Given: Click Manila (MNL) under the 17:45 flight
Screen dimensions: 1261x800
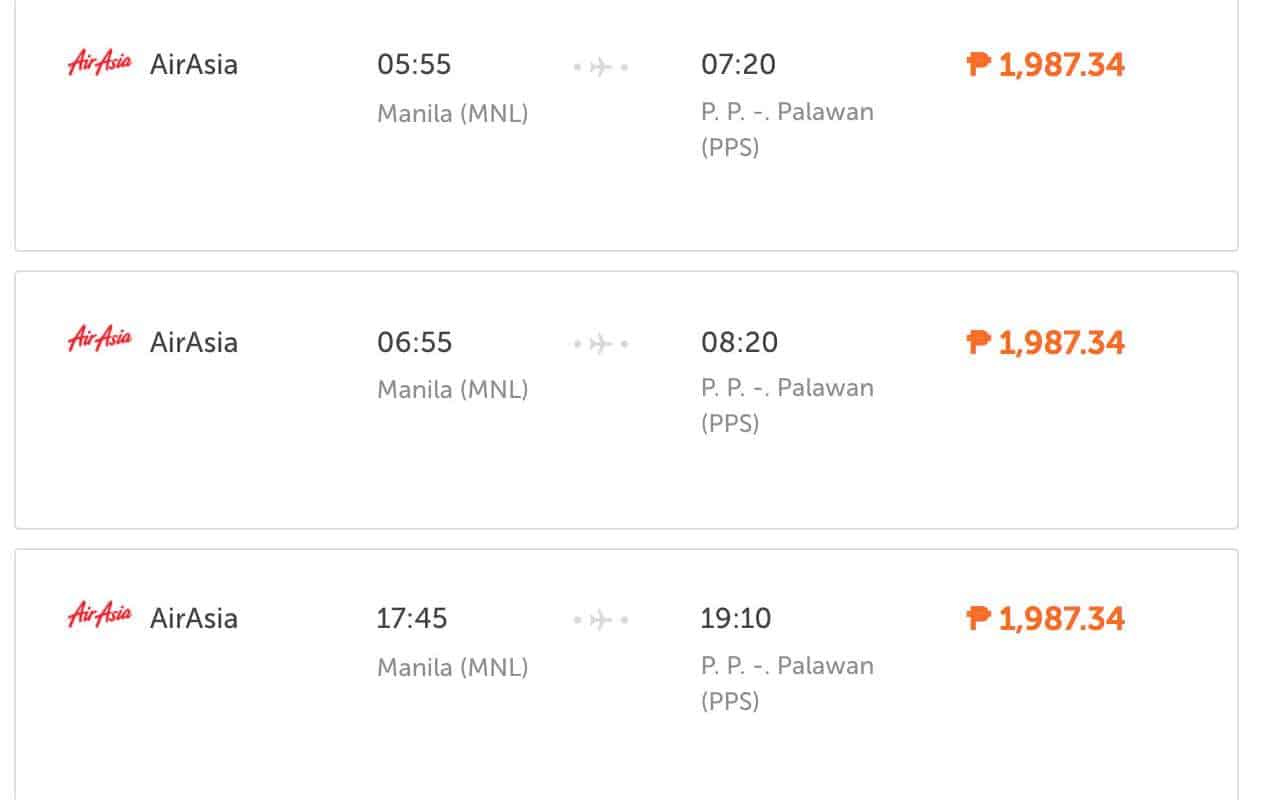Looking at the screenshot, I should (452, 667).
